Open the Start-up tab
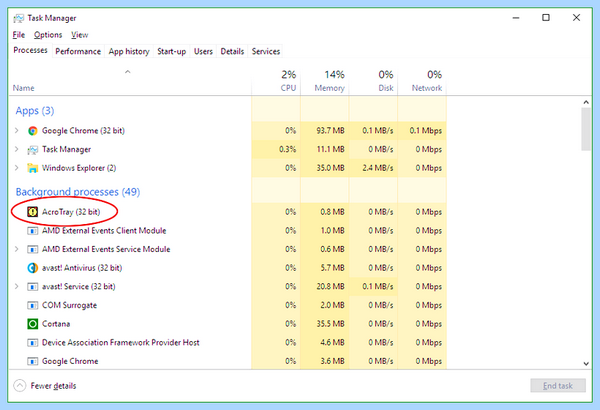The width and height of the screenshot is (600, 410). click(171, 51)
